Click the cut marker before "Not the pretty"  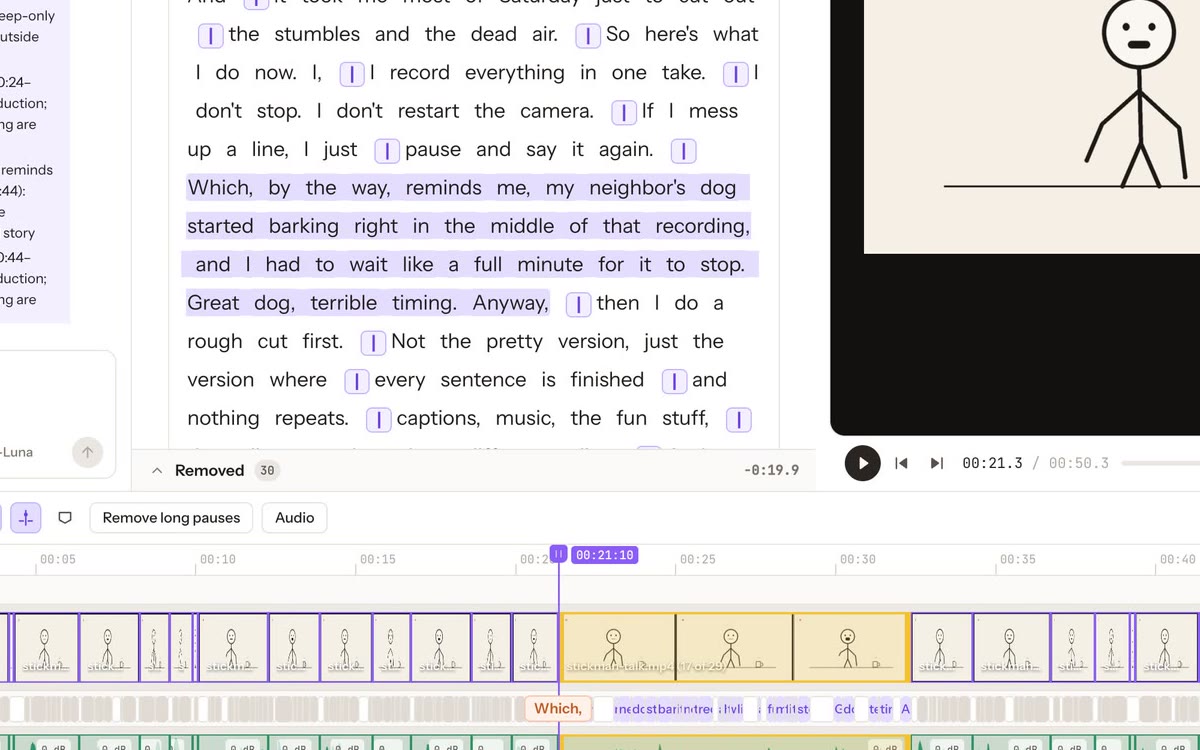click(373, 343)
